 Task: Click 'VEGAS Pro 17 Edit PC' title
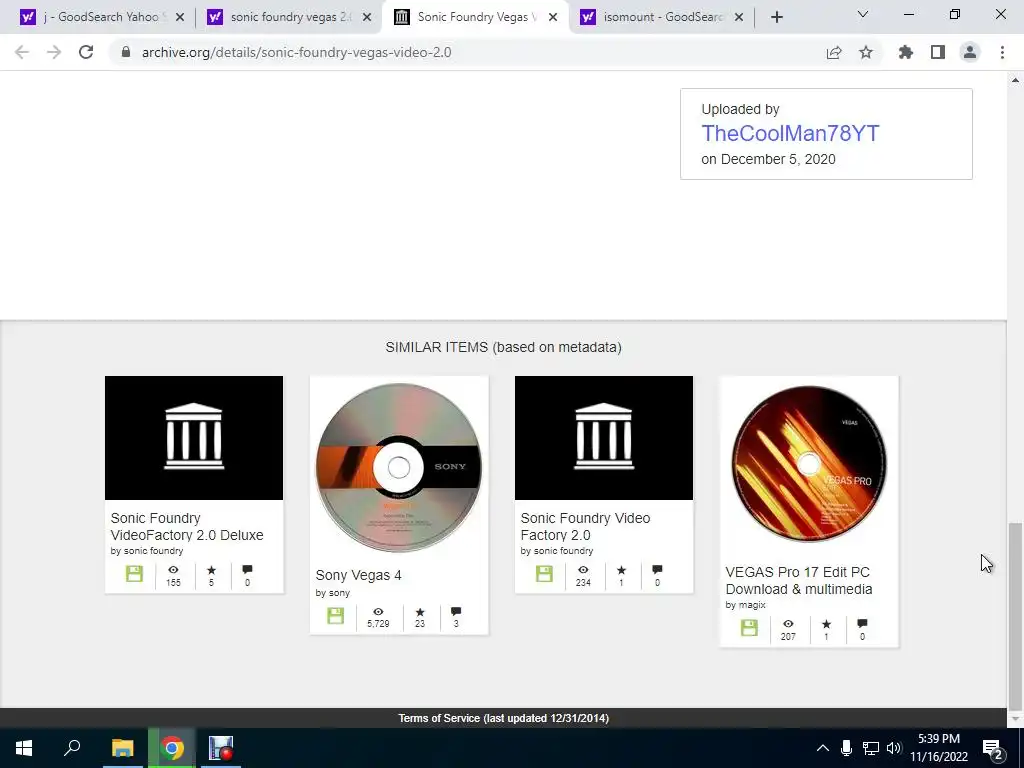tap(799, 581)
